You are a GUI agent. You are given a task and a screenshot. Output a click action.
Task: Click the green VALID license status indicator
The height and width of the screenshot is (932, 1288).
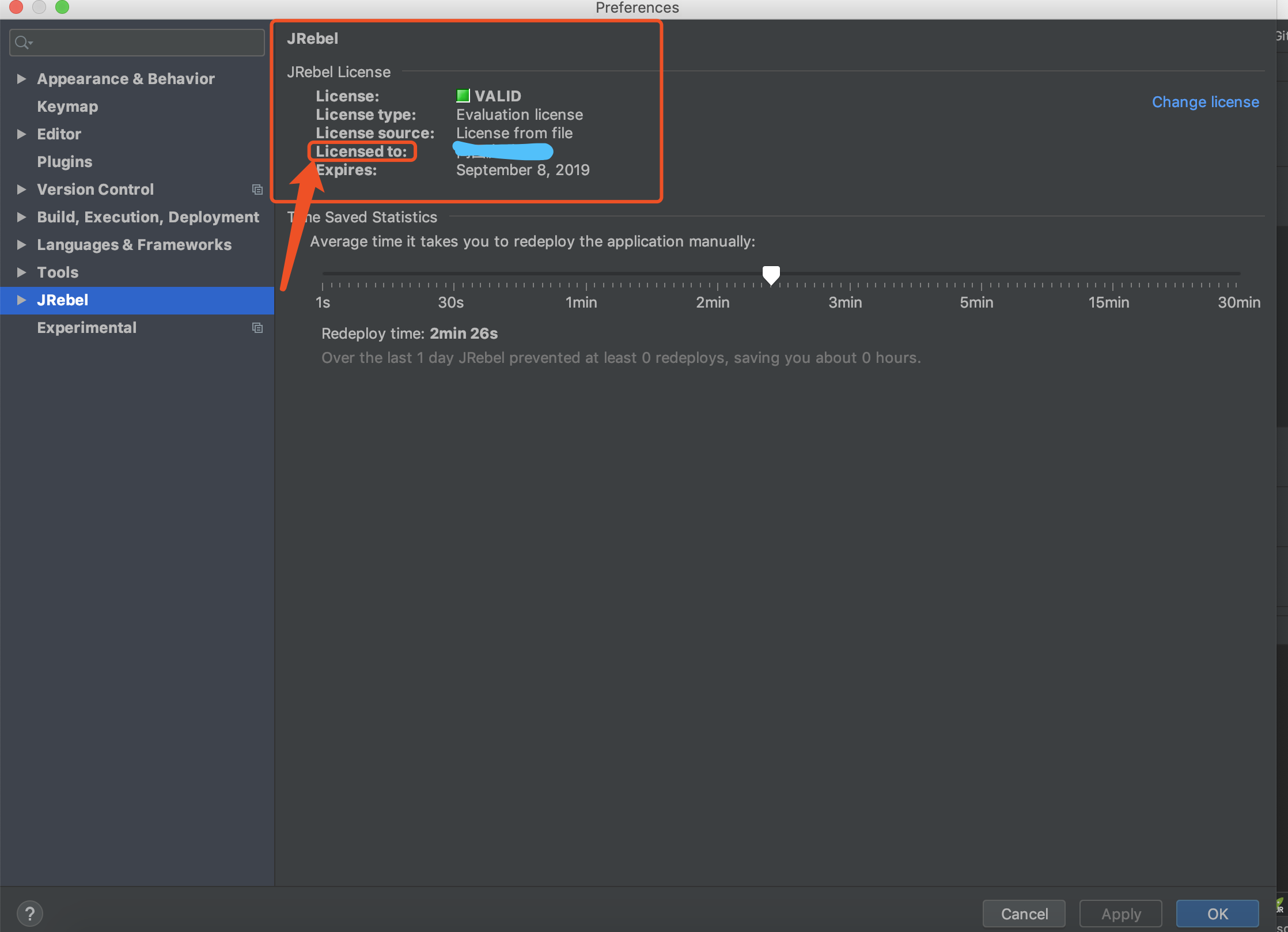coord(463,96)
